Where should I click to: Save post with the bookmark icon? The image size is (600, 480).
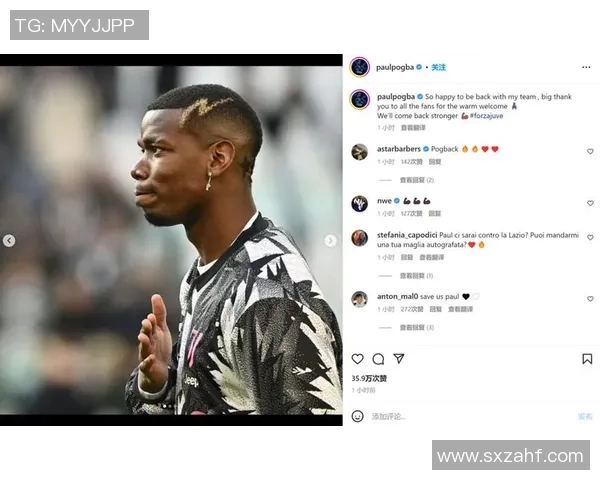pos(587,359)
